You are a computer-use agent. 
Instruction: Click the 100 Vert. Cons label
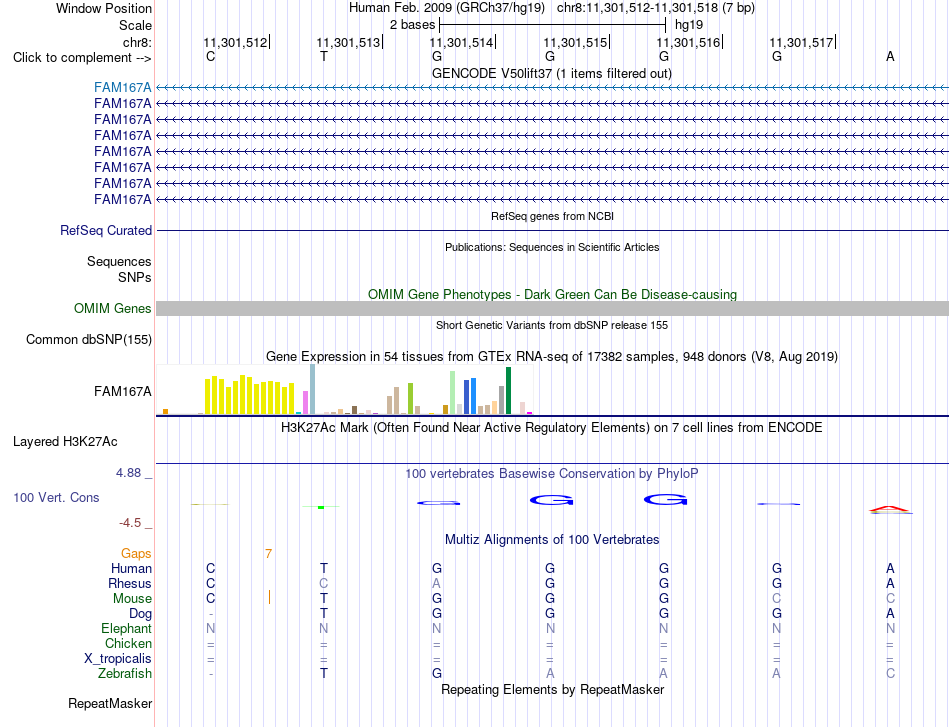pyautogui.click(x=56, y=497)
